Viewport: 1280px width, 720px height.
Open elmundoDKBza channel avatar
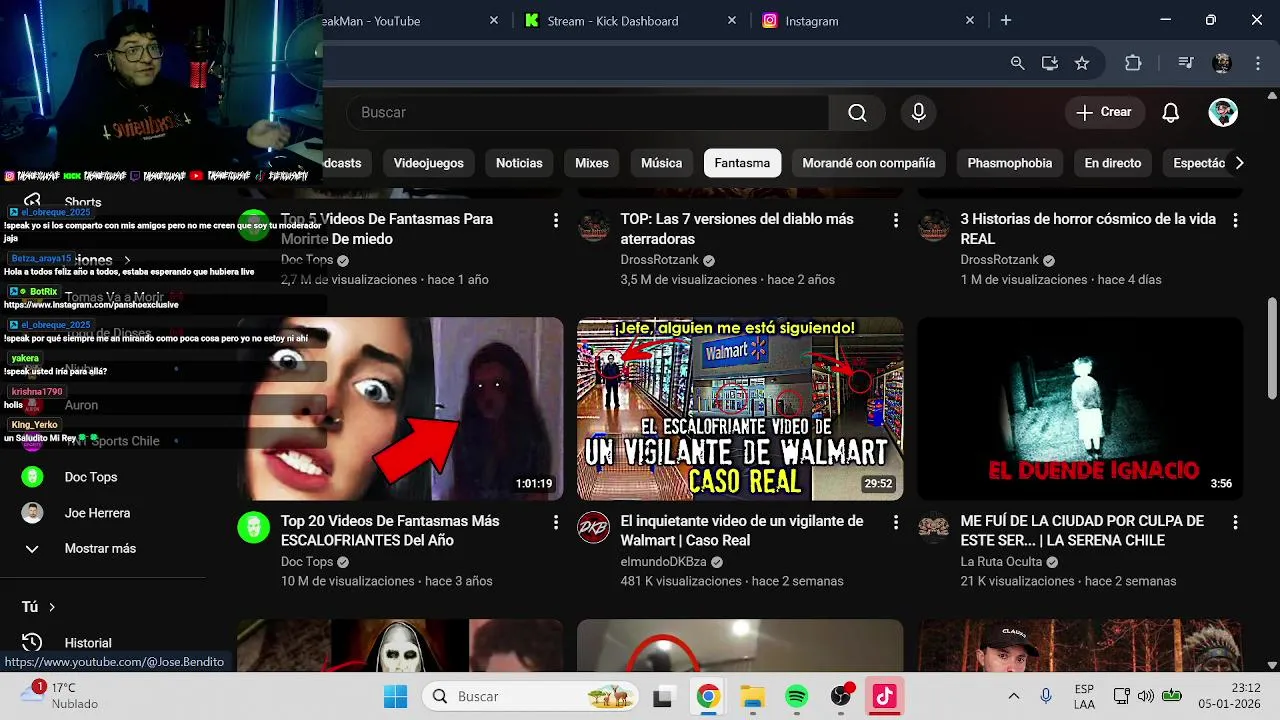pyautogui.click(x=594, y=527)
